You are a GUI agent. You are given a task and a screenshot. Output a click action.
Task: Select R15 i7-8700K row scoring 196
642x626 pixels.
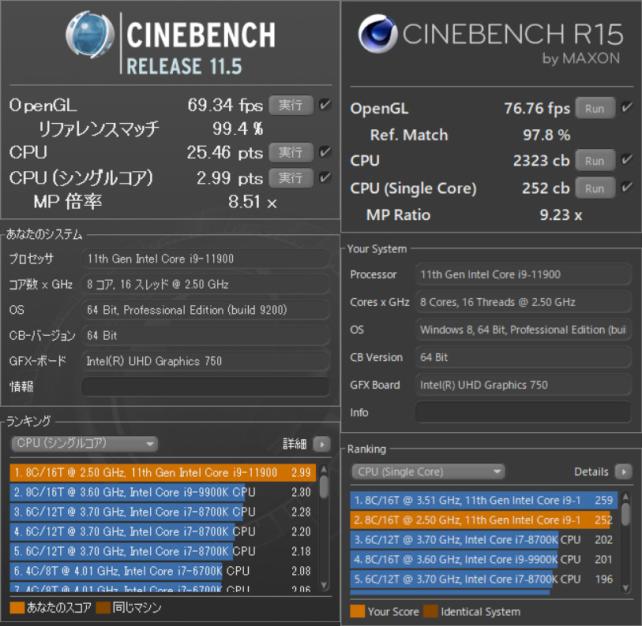tap(484, 579)
